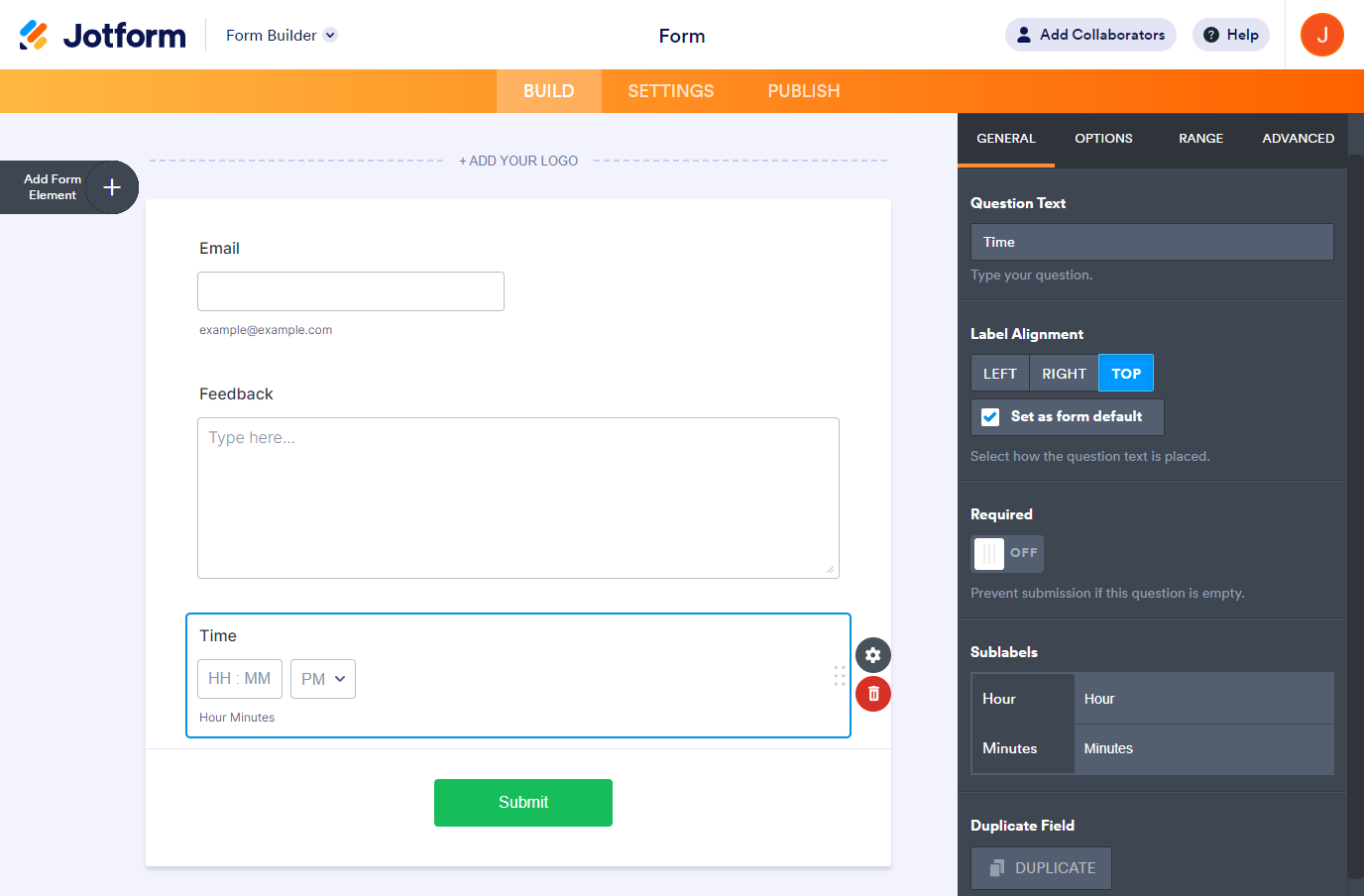Viewport: 1364px width, 896px height.
Task: Set label alignment to Top
Action: point(1126,374)
